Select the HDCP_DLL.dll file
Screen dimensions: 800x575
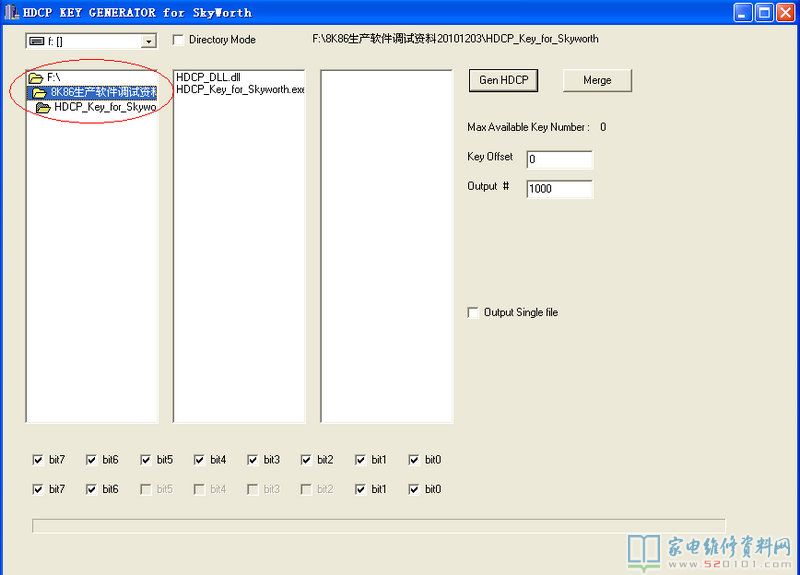click(208, 77)
